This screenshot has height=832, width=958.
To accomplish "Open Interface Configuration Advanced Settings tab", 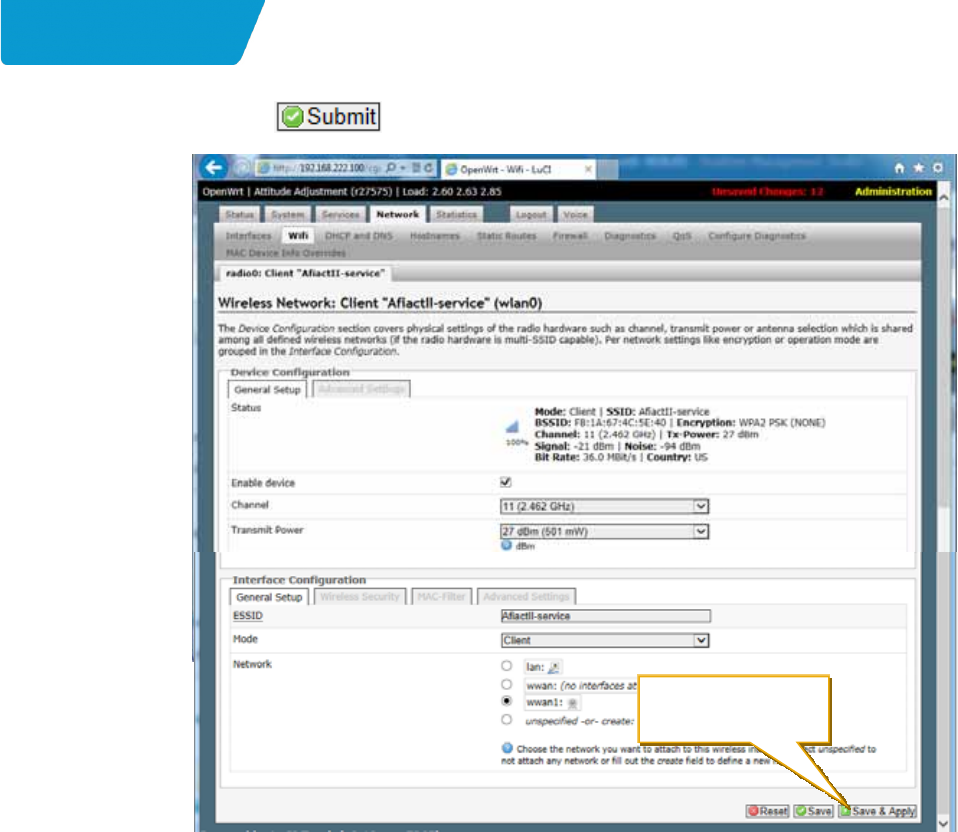I will 526,597.
